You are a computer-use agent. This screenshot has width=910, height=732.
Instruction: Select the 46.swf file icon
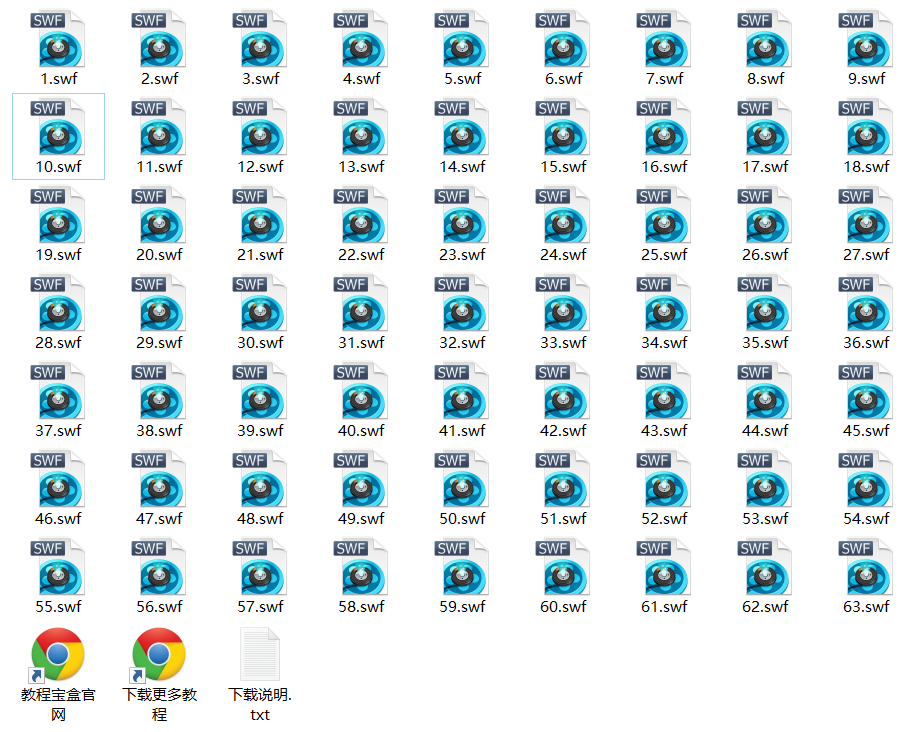click(58, 478)
